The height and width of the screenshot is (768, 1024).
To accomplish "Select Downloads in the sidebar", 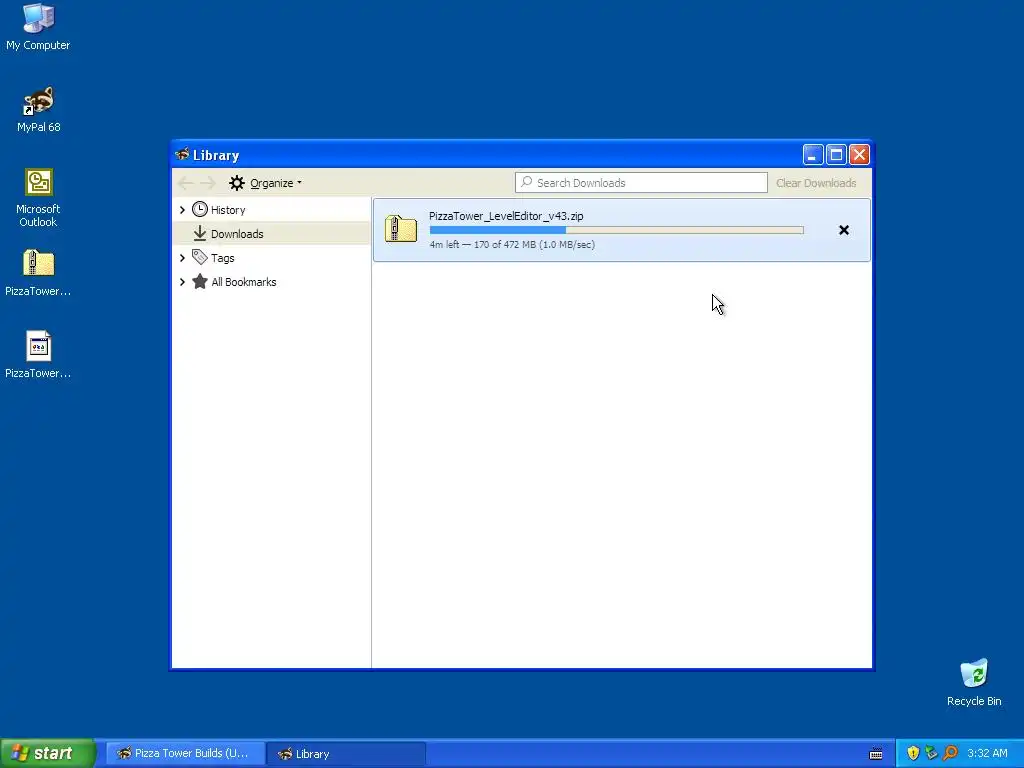I will (x=272, y=234).
